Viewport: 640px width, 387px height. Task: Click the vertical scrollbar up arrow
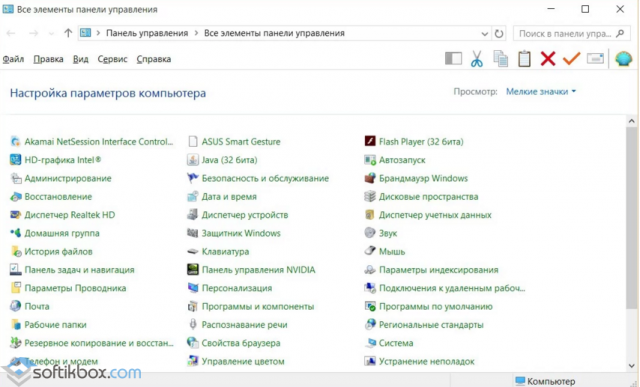point(631,121)
